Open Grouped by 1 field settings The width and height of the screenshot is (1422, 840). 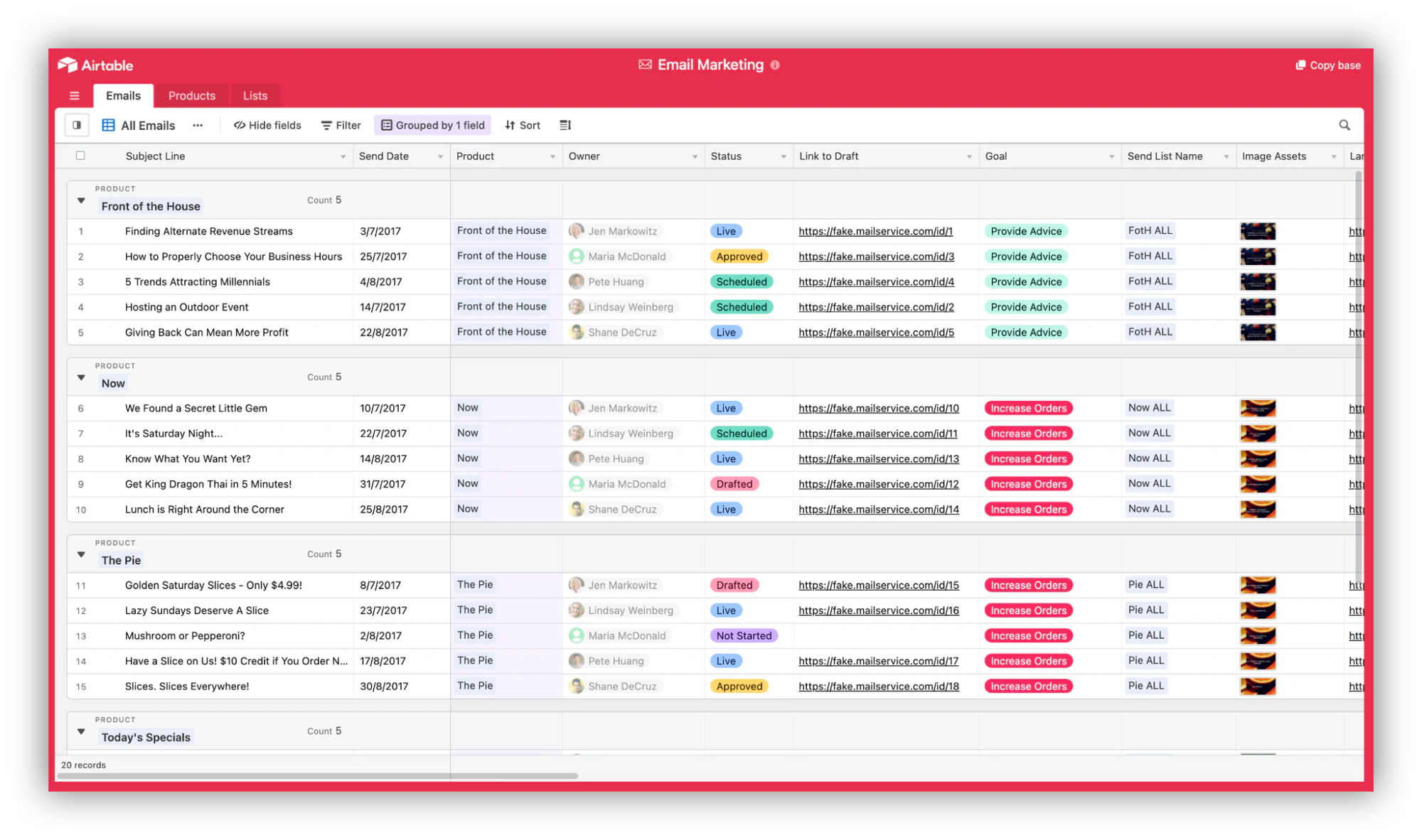point(433,125)
